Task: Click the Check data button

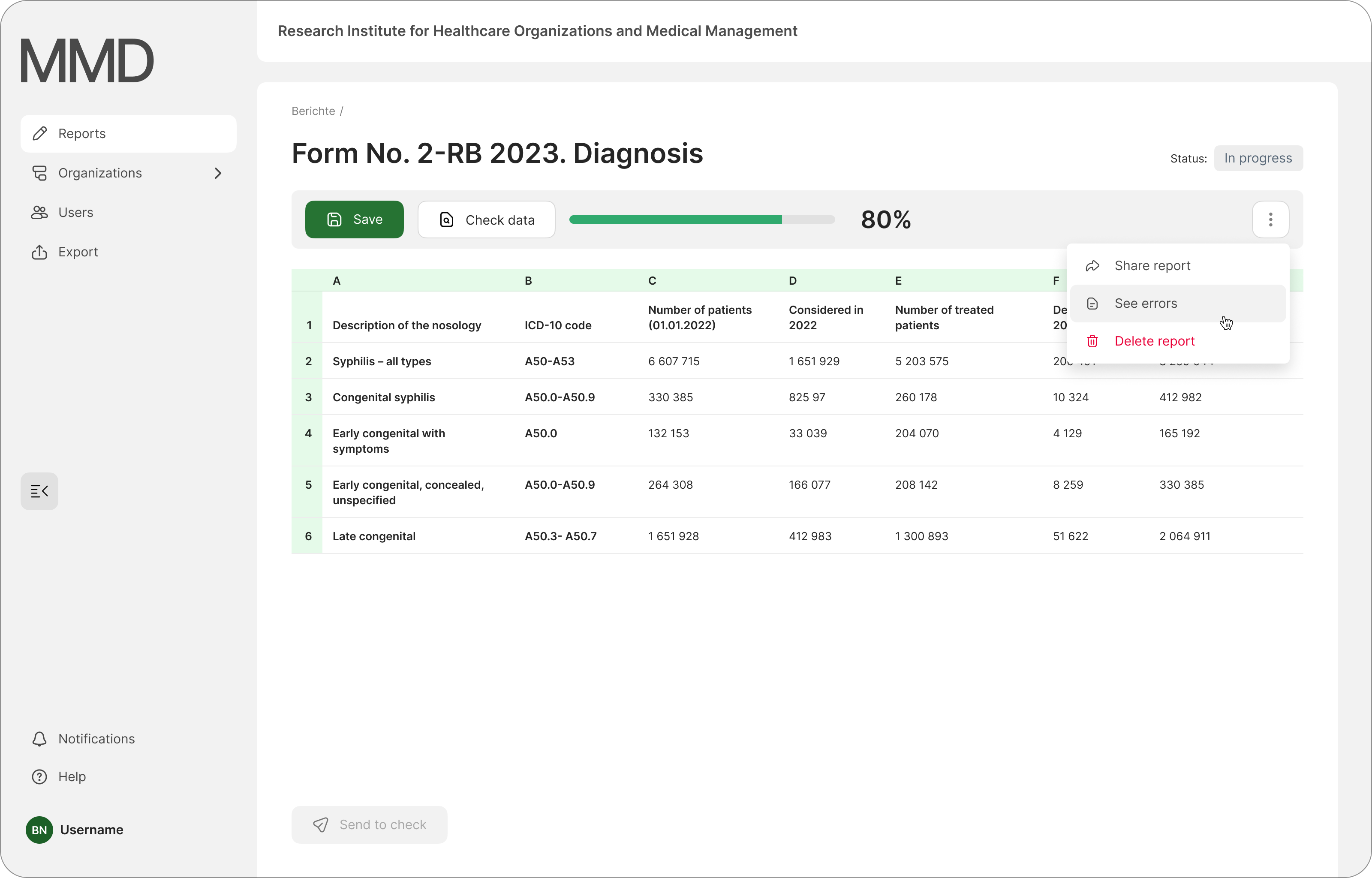Action: (486, 219)
